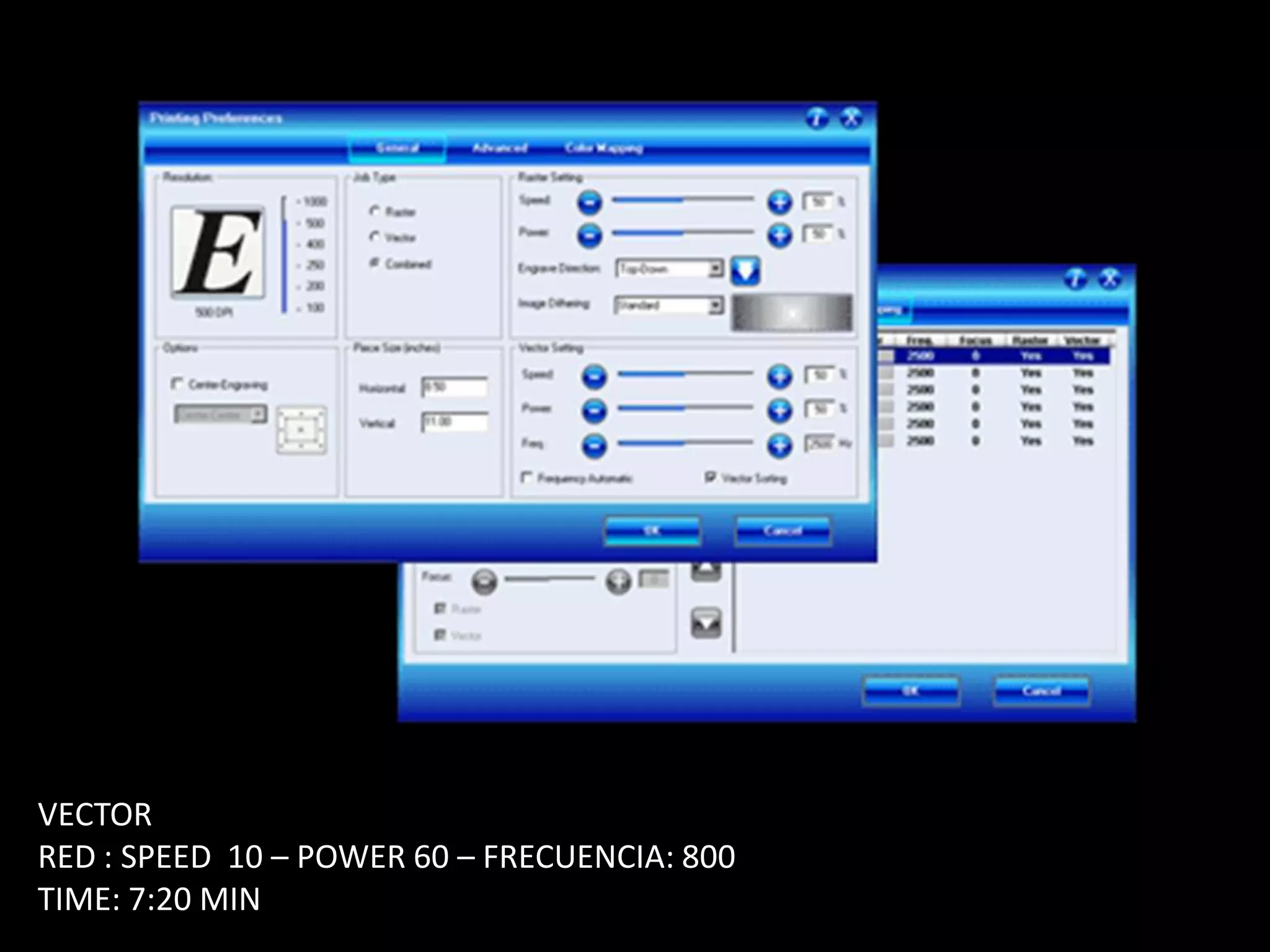Click the Vertical piece size field
The image size is (1270, 952).
click(455, 422)
